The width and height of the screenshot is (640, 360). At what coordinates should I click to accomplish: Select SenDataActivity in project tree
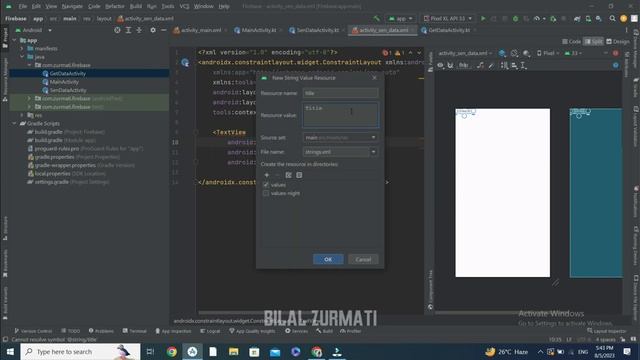pyautogui.click(x=68, y=90)
